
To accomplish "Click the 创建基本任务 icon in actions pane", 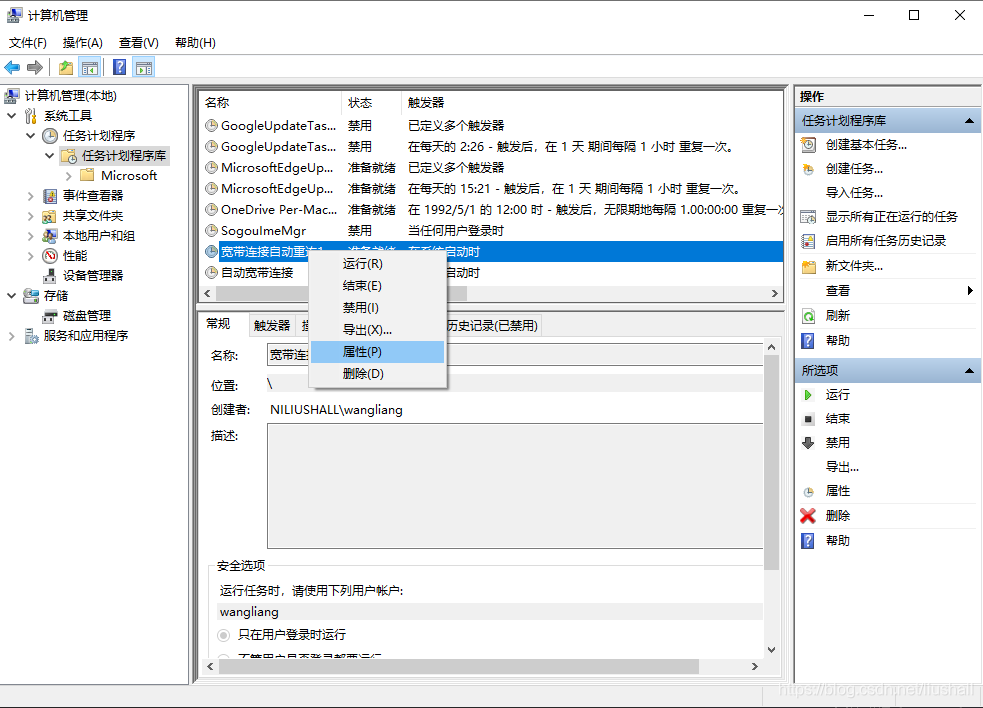I will (x=809, y=145).
